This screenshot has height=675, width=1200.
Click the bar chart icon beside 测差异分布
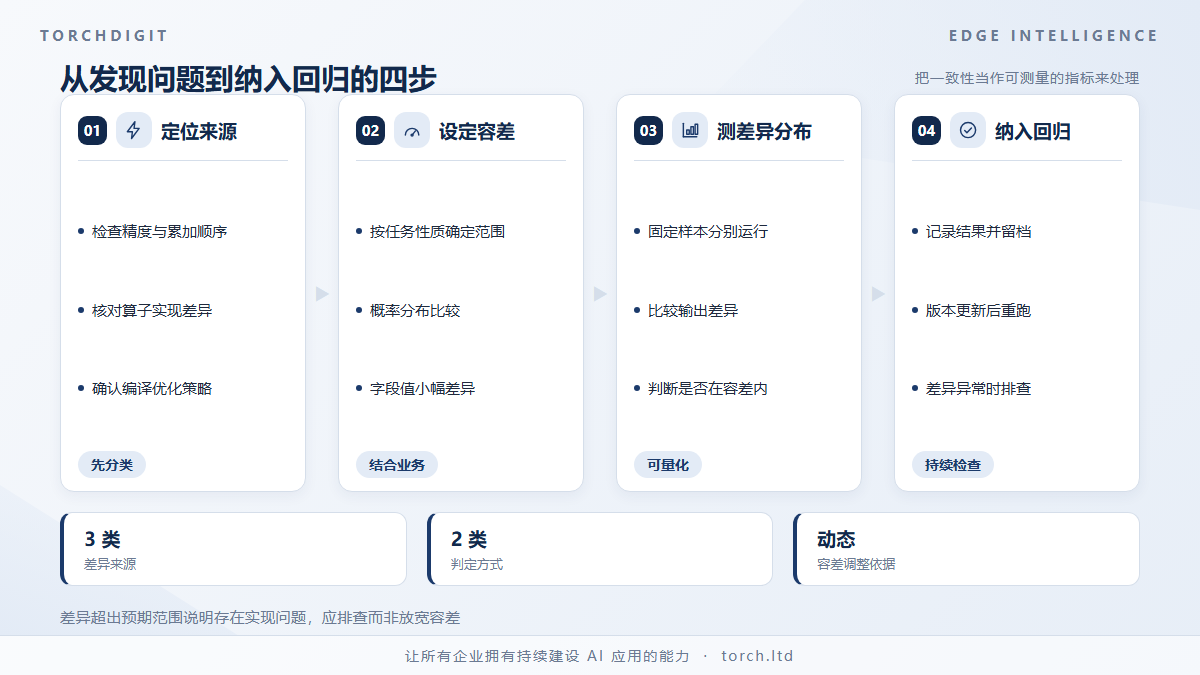pos(690,130)
